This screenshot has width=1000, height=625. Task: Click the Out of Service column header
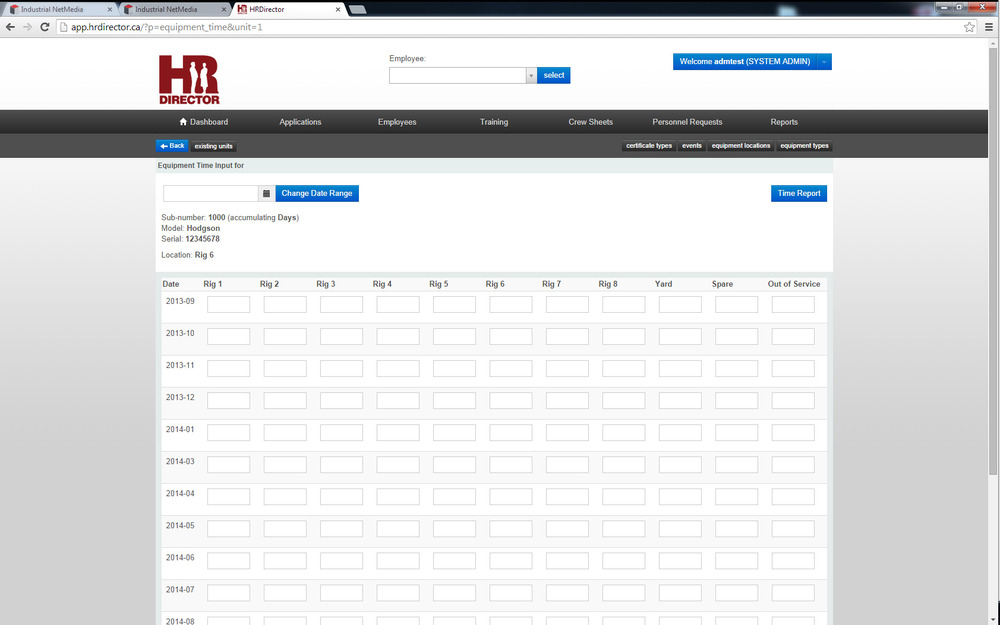point(793,284)
